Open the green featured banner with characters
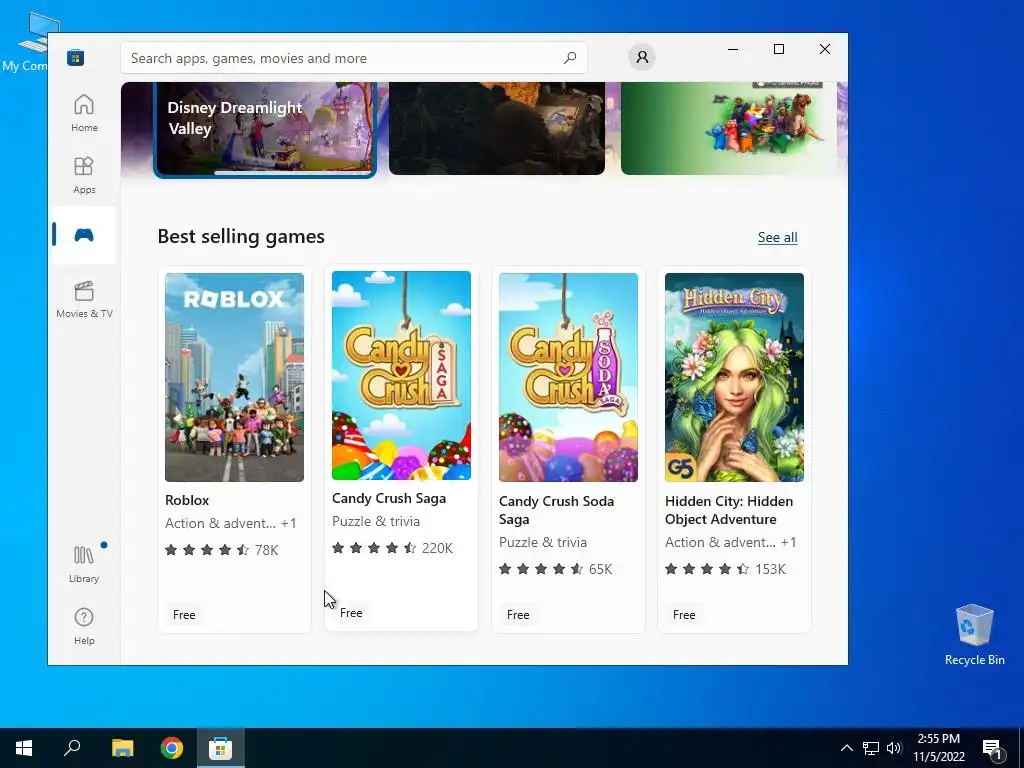This screenshot has height=768, width=1024. point(729,128)
